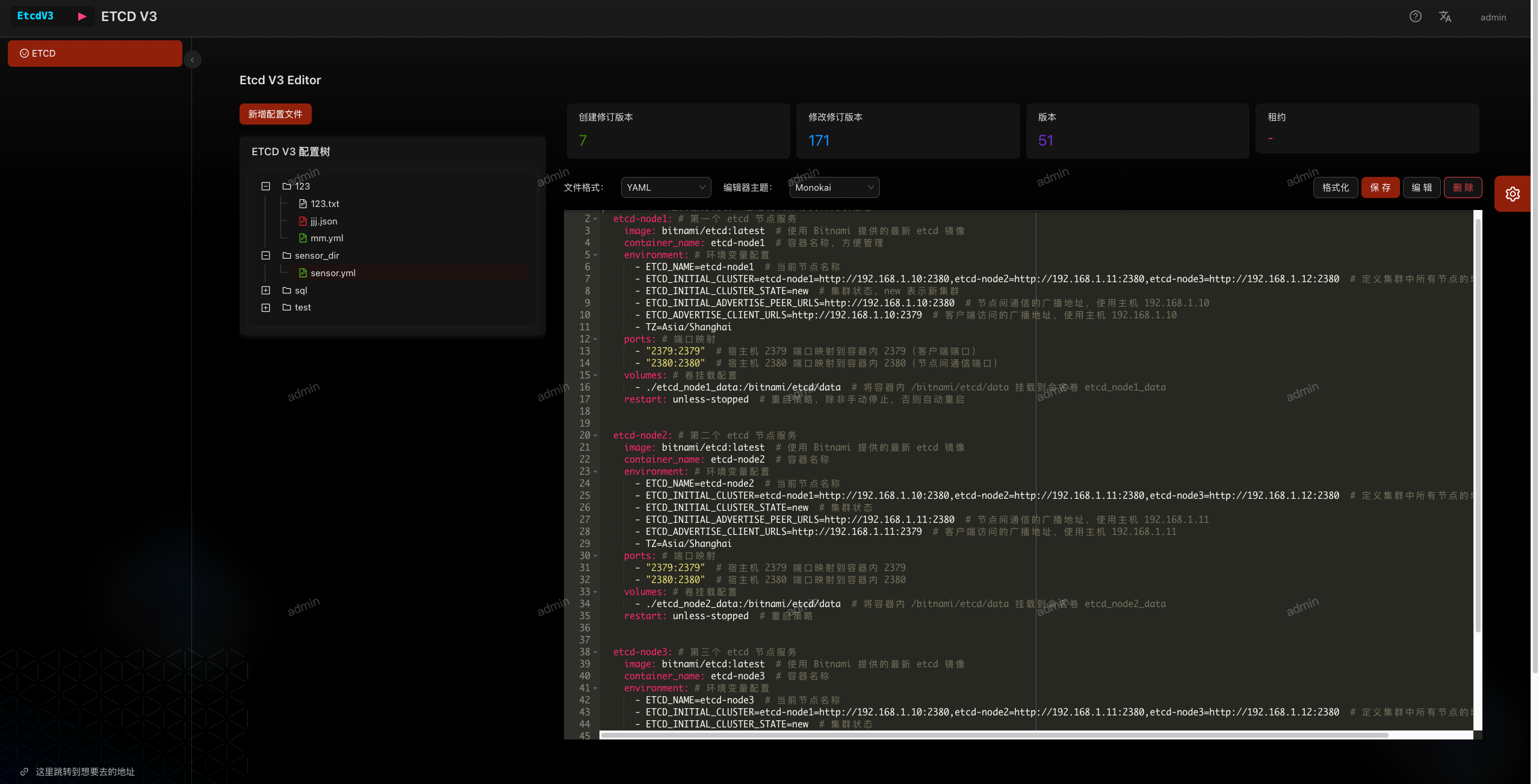The height and width of the screenshot is (784, 1539).
Task: Open the editor theme Monokai dropdown
Action: pos(834,188)
